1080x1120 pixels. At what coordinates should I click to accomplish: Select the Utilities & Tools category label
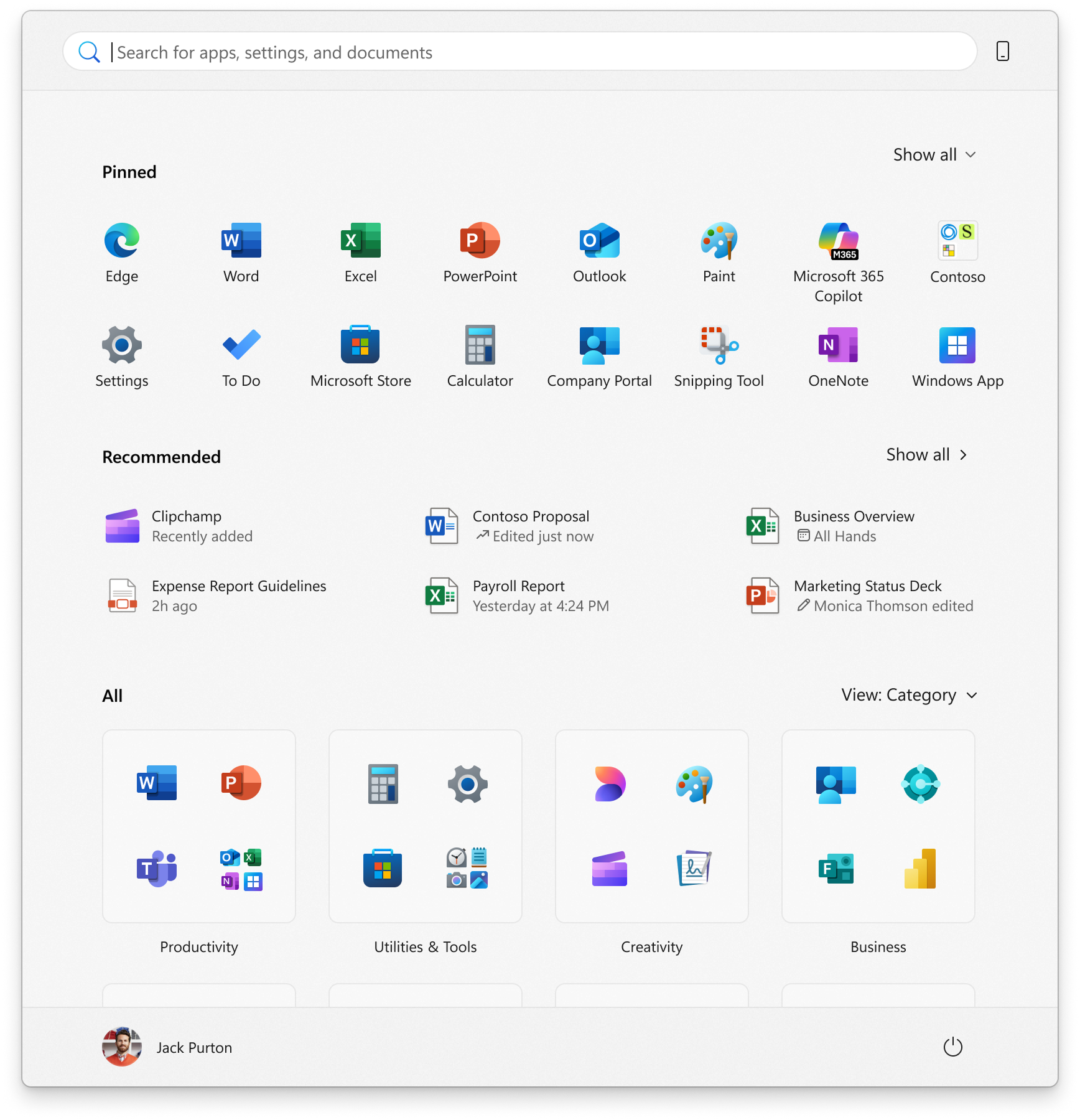pos(426,947)
